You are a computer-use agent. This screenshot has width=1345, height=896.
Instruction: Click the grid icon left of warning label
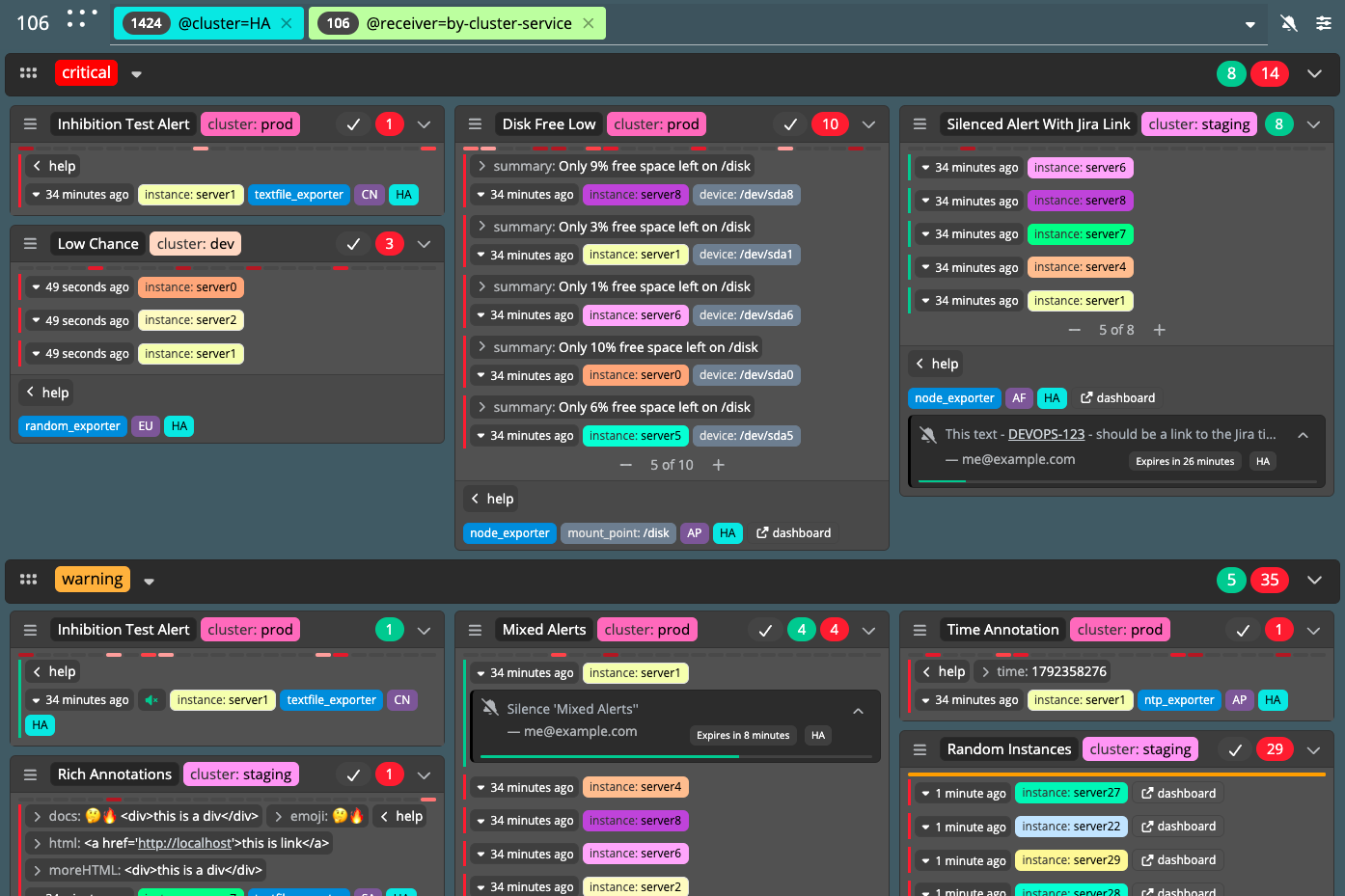tap(29, 580)
